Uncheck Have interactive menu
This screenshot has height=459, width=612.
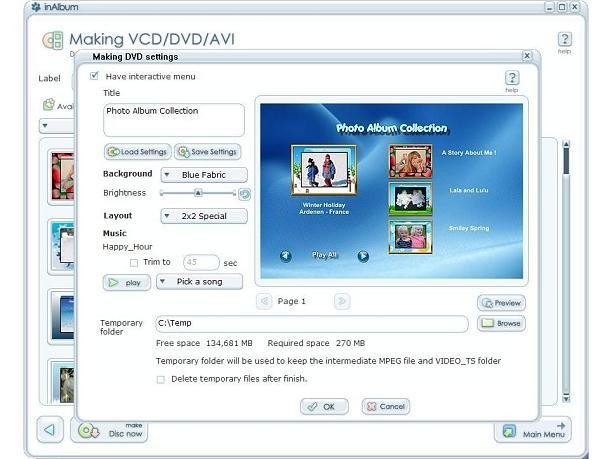94,76
